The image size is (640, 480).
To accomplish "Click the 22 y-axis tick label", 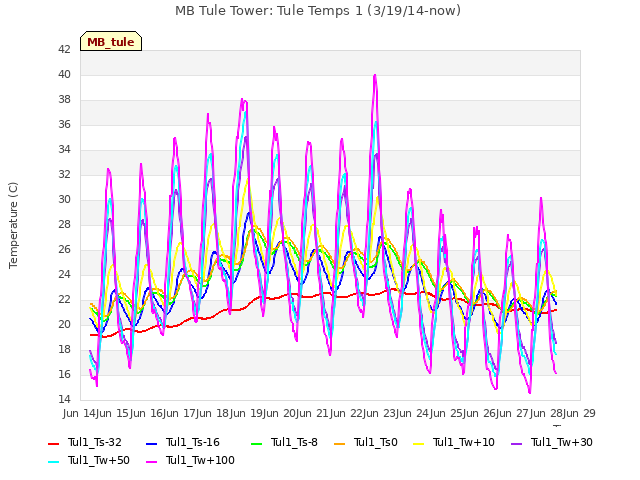I will click(x=64, y=300).
